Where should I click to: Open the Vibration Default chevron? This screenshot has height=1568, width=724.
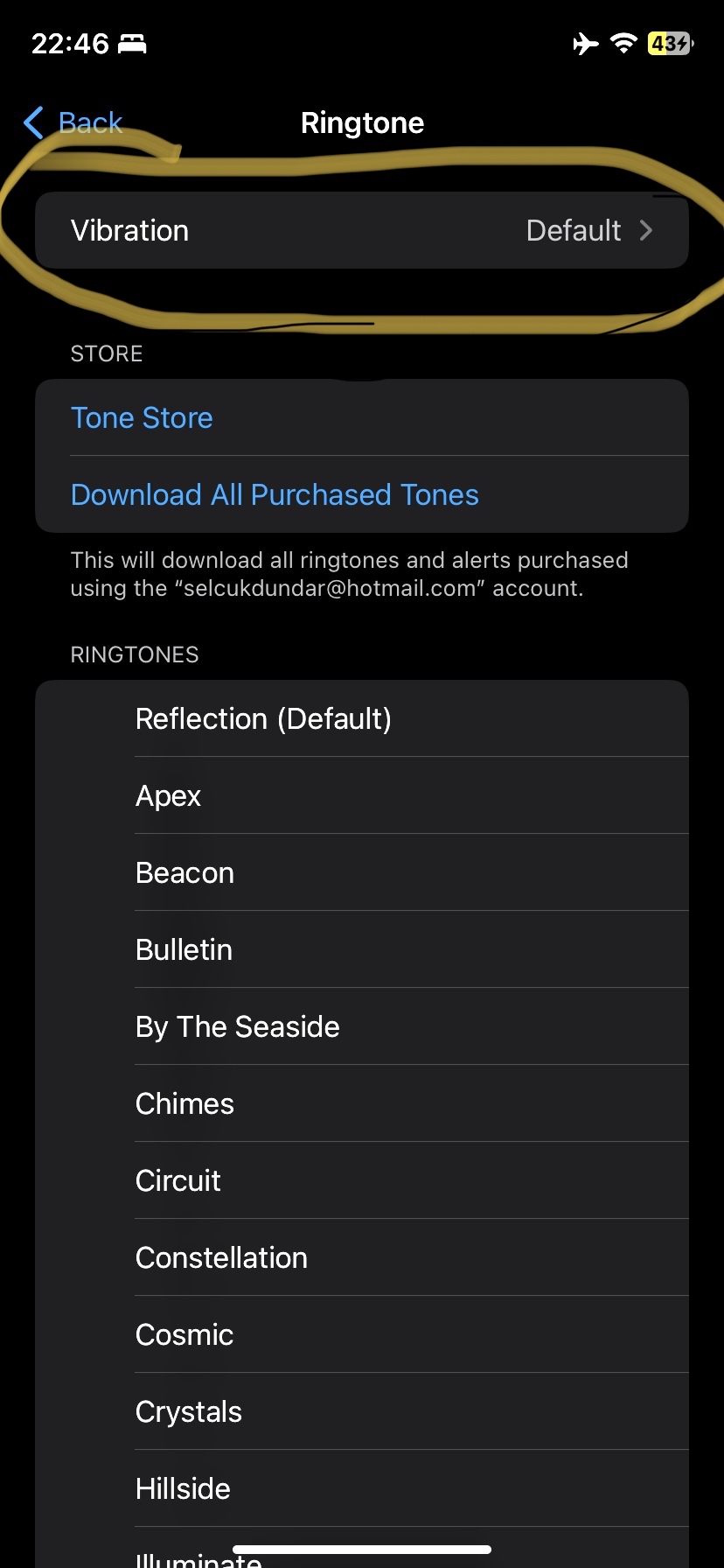click(646, 230)
